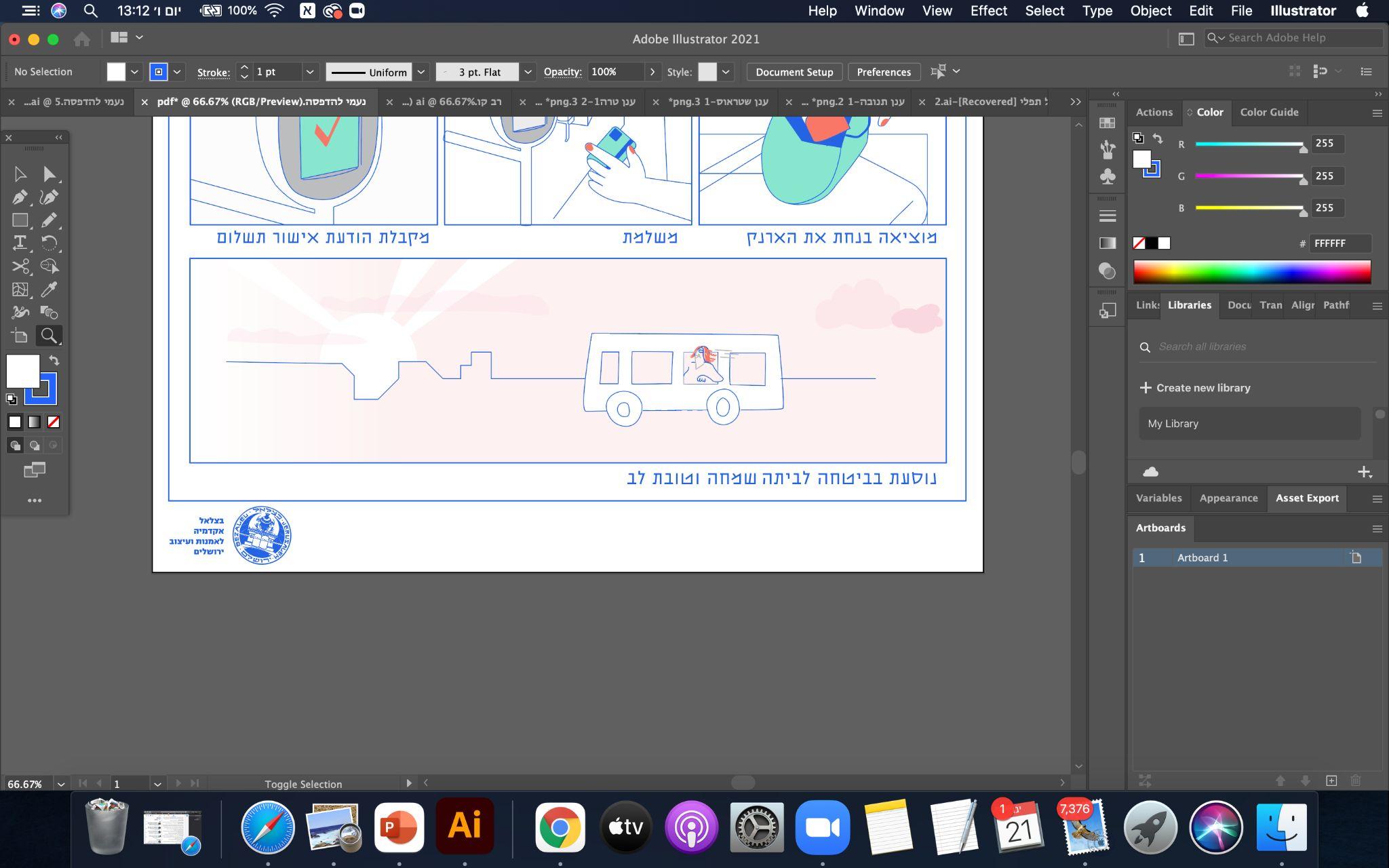Click the Document Setup button
1389x868 pixels.
point(794,72)
